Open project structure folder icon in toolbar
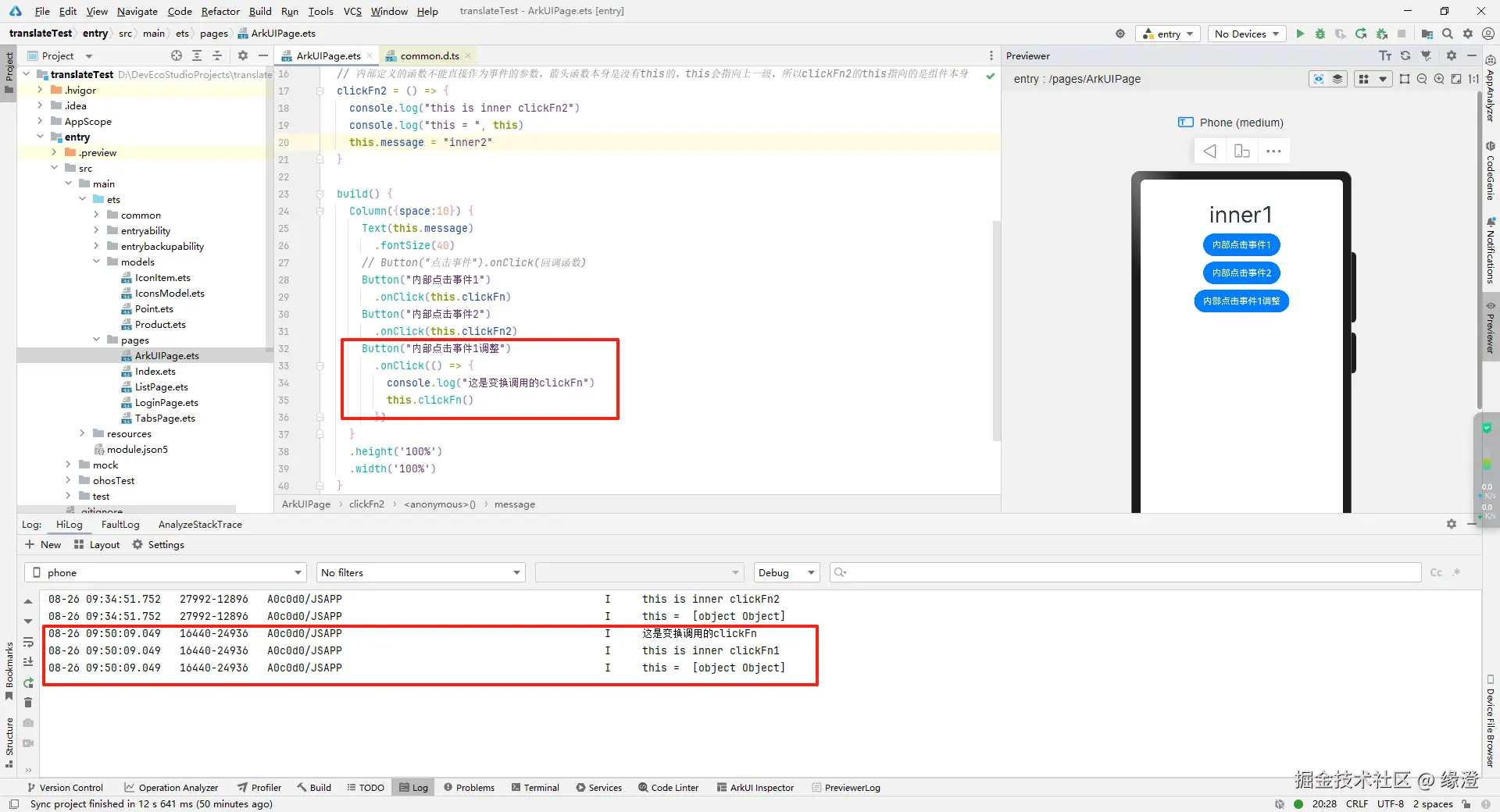The width and height of the screenshot is (1500, 812). pos(1427,34)
